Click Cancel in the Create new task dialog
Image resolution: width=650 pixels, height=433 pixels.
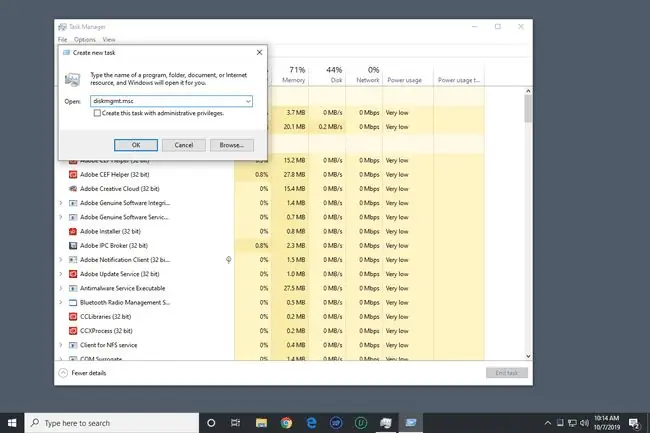coord(184,145)
